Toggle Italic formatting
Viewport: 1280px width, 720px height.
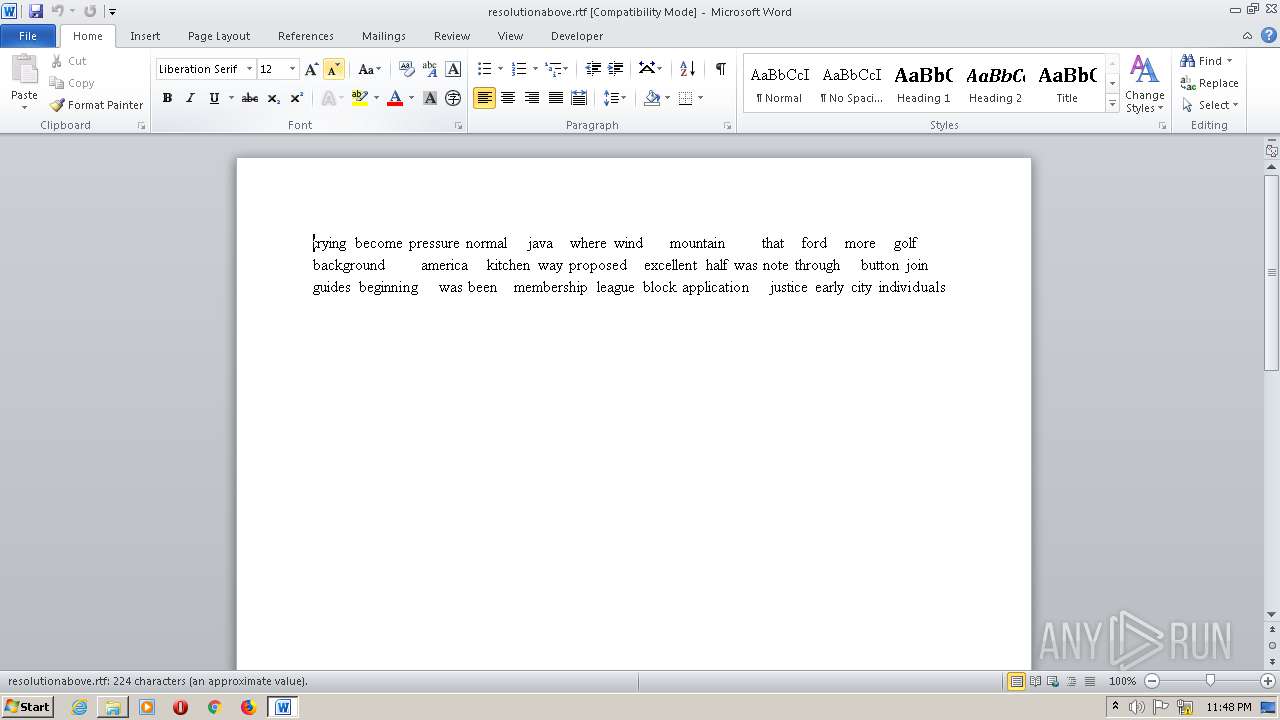point(190,98)
